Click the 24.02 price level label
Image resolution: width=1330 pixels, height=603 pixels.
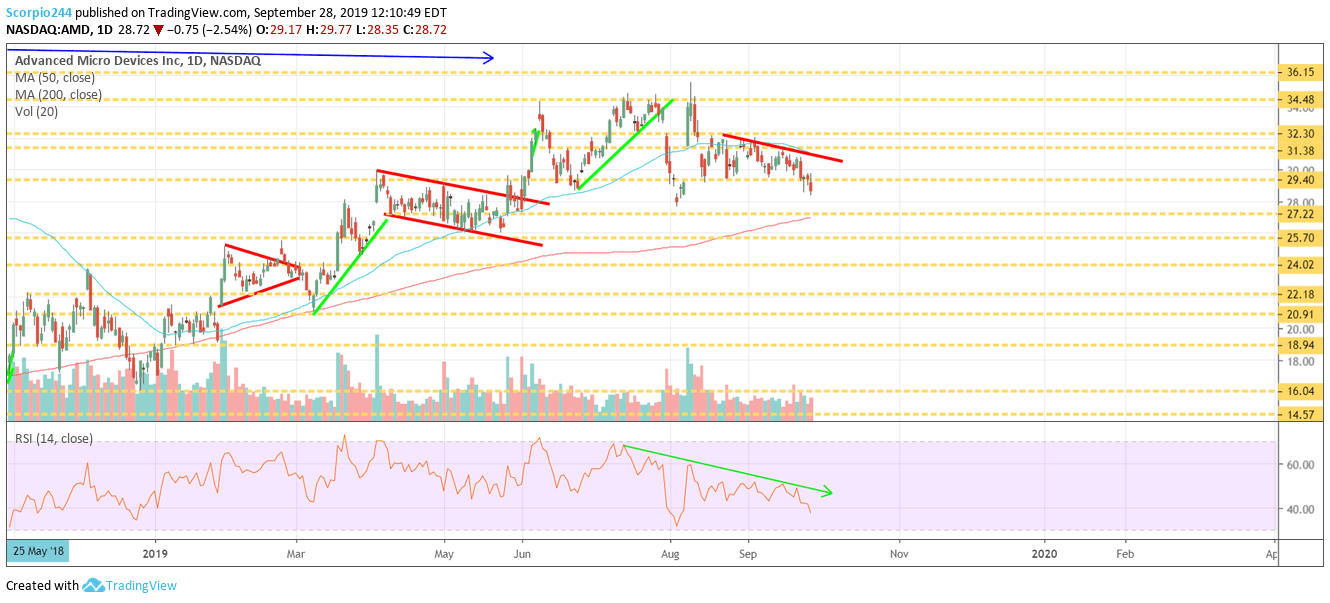click(1298, 265)
